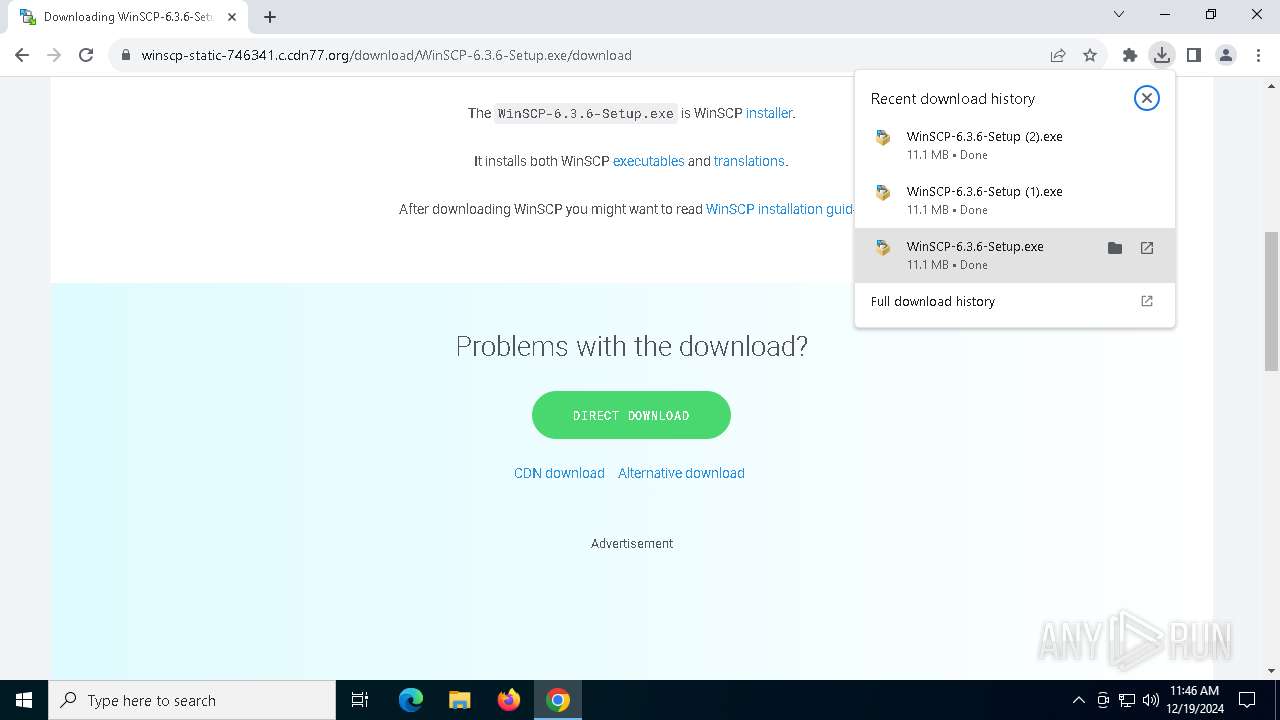Click the address bar URL

coord(386,55)
